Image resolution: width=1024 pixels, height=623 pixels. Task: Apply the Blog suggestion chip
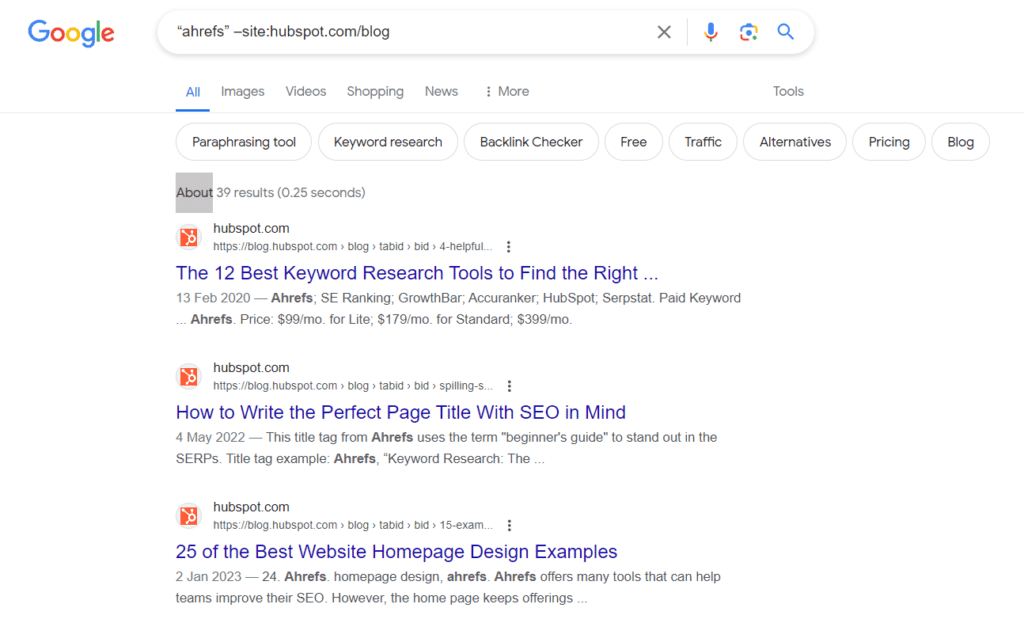[960, 142]
